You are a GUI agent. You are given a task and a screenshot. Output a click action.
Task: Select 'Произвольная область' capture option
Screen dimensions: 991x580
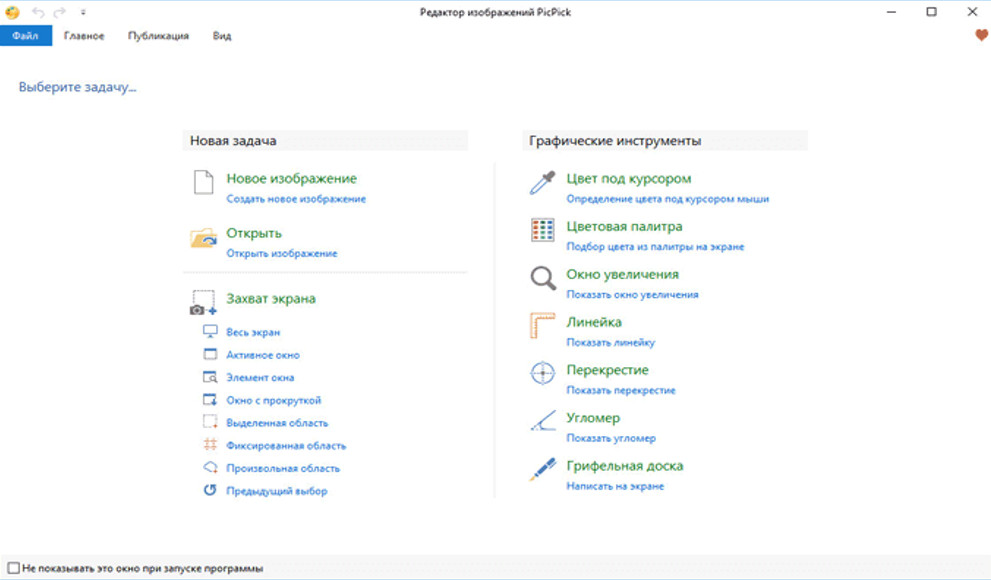[x=283, y=469]
